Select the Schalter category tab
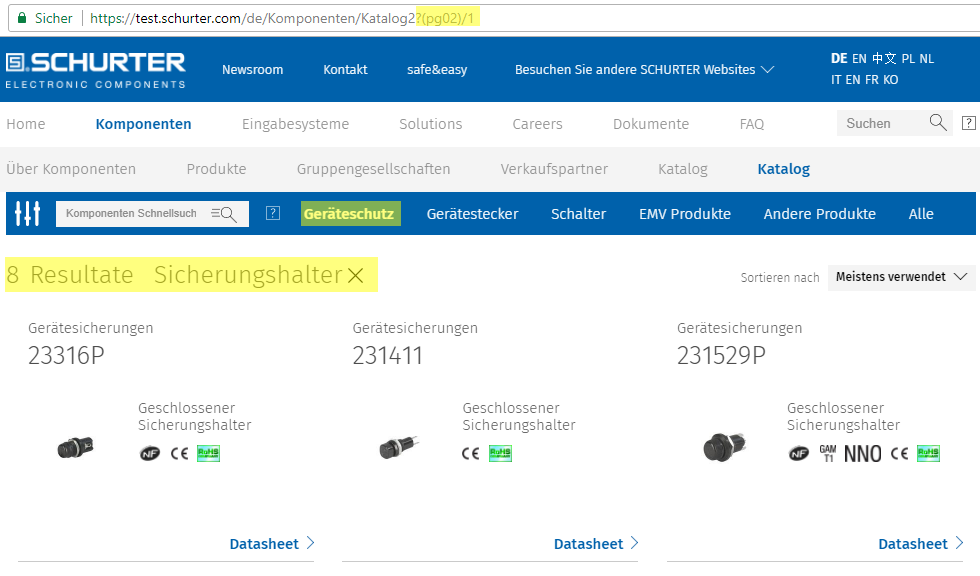 tap(578, 214)
